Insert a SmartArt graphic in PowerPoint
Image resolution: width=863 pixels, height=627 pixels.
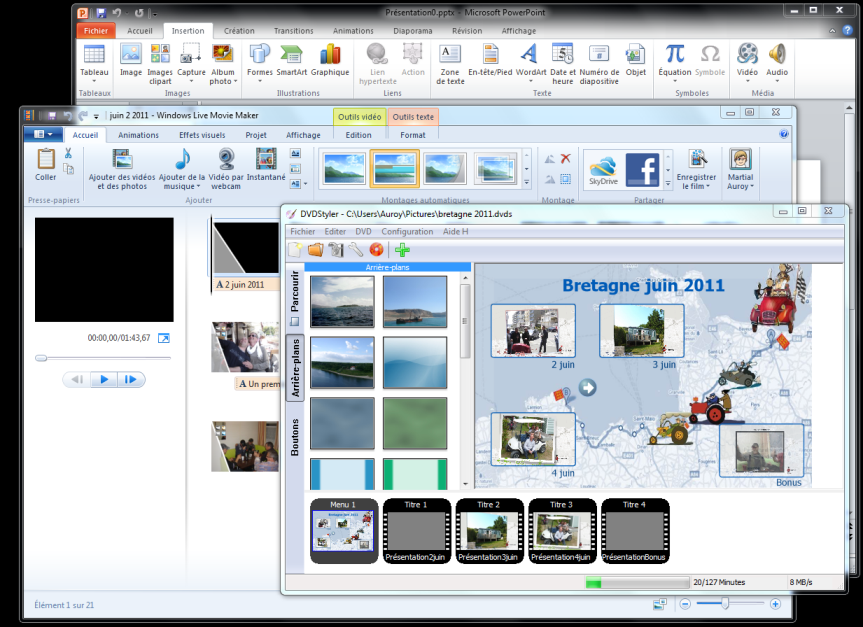tap(291, 60)
